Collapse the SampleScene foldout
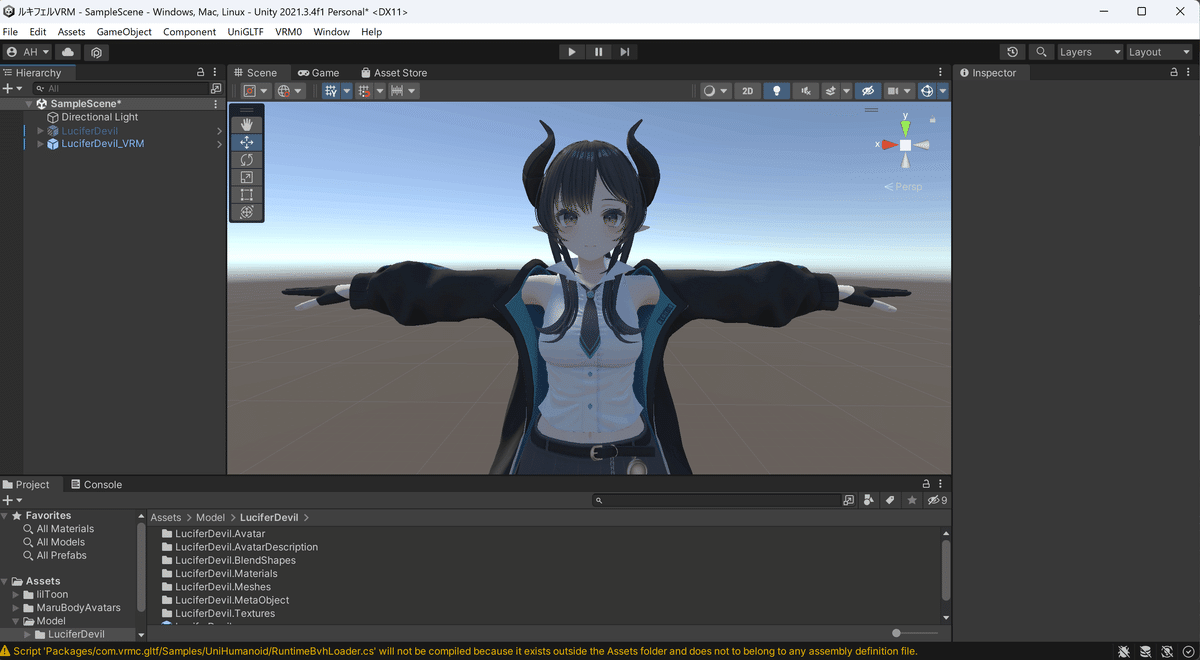The image size is (1200, 660). (29, 104)
